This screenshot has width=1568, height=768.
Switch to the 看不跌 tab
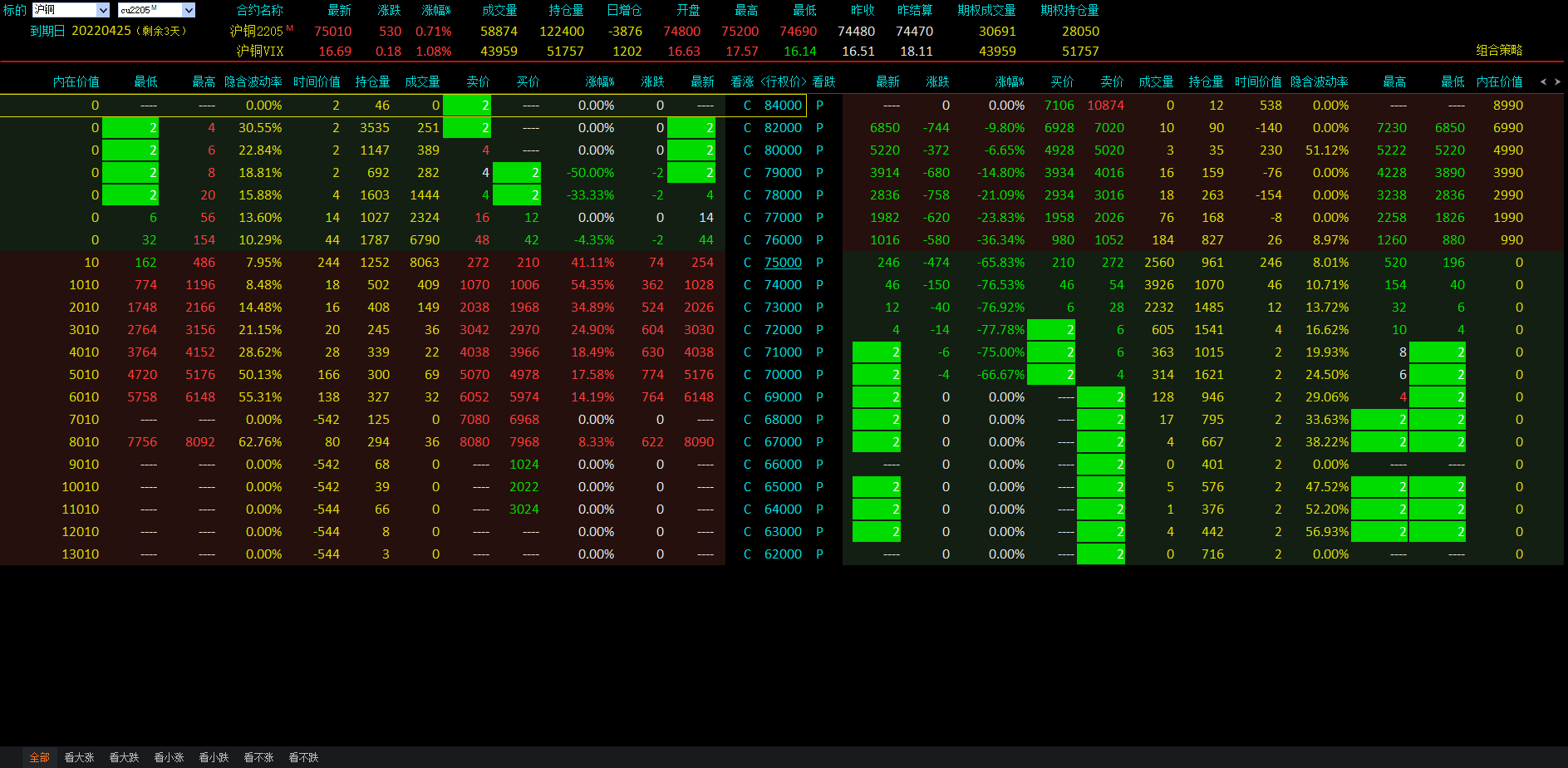click(304, 757)
